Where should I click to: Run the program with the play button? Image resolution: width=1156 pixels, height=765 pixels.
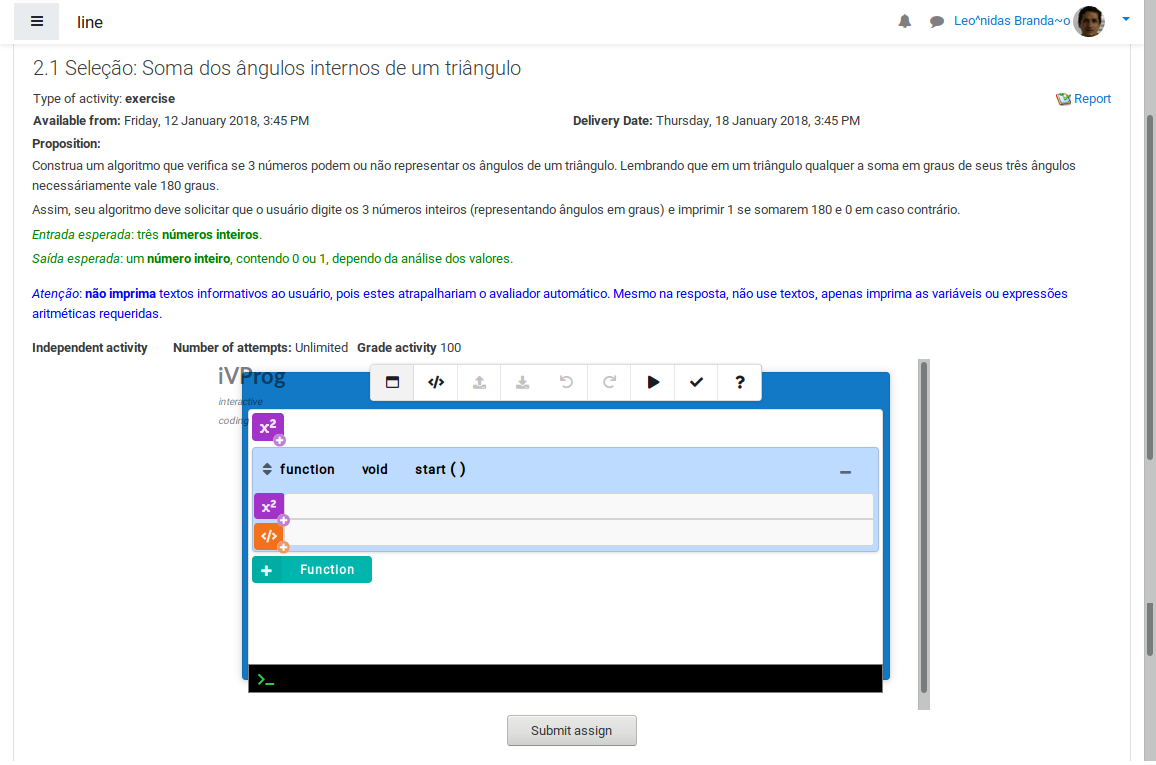653,382
